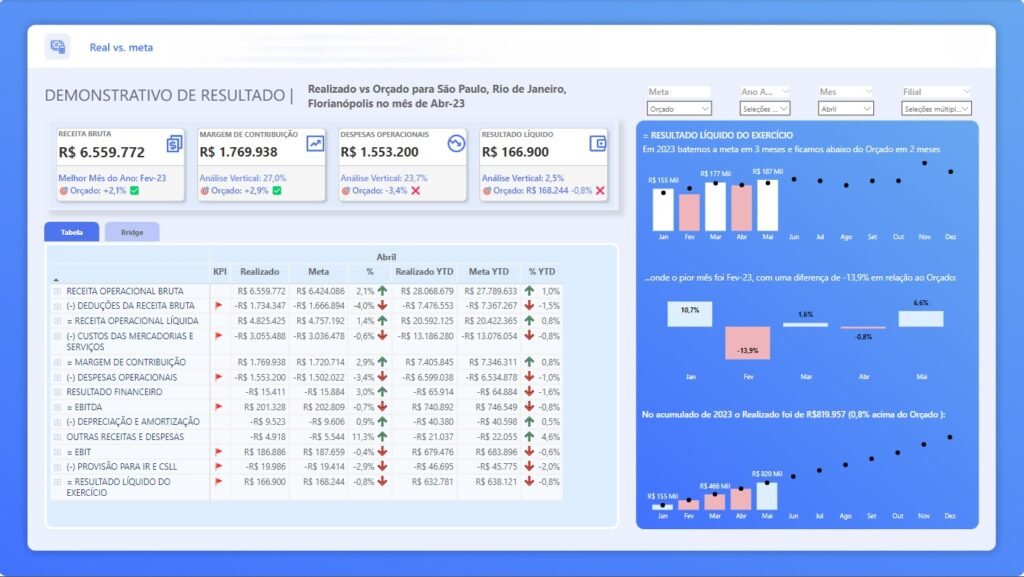Expand the = EBIT row
The image size is (1024, 577).
57,452
